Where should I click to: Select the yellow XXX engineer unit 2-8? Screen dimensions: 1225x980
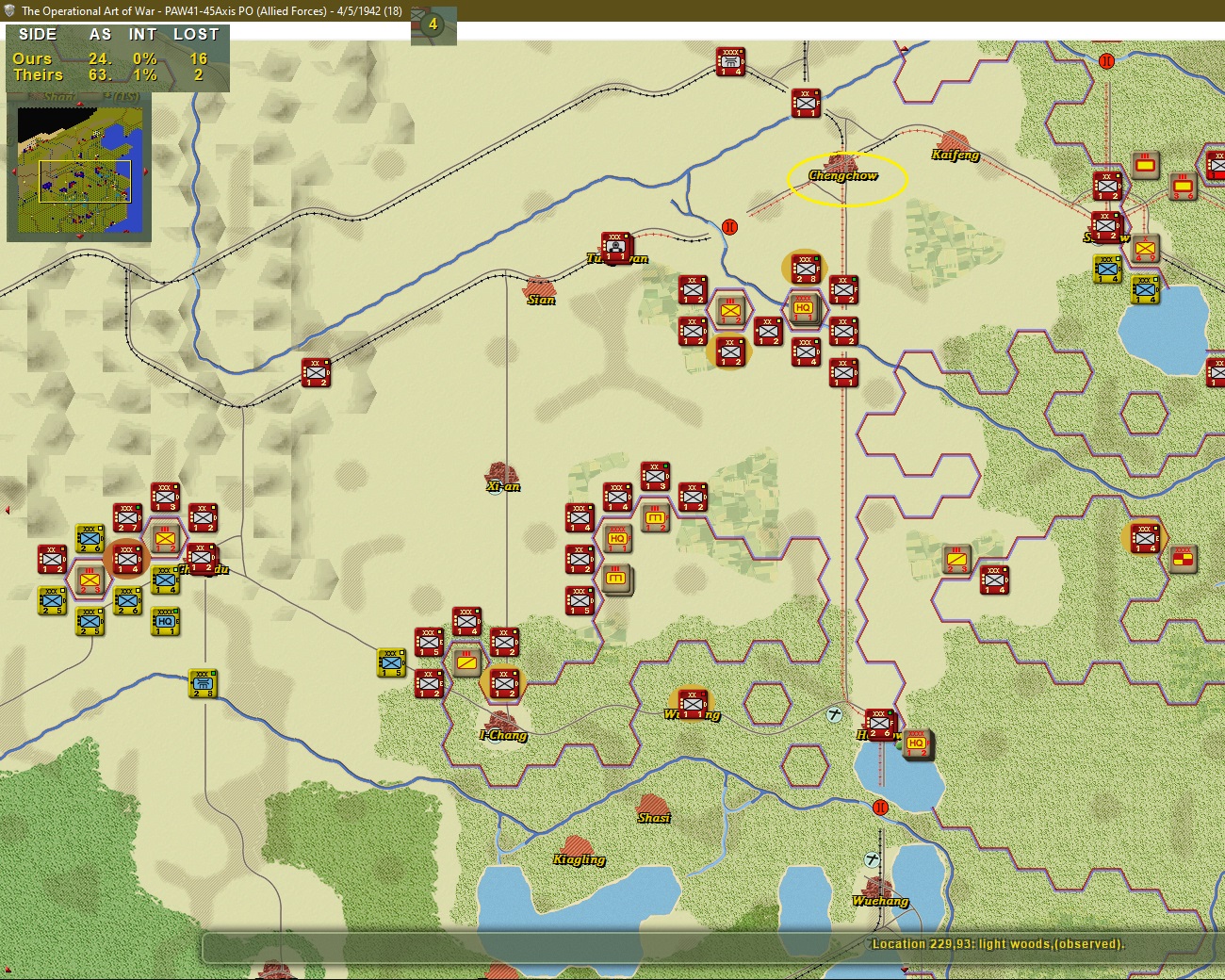203,683
